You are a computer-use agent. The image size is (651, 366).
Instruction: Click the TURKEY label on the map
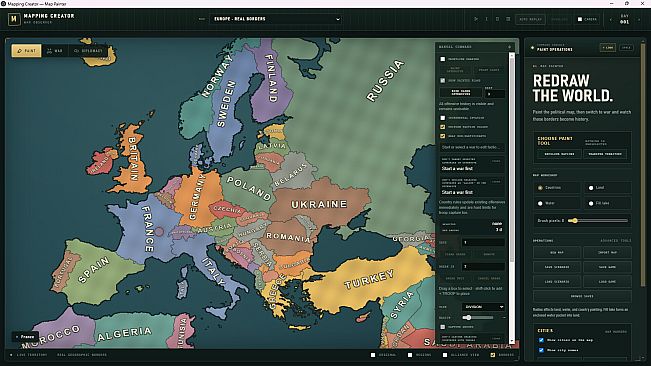click(x=369, y=279)
